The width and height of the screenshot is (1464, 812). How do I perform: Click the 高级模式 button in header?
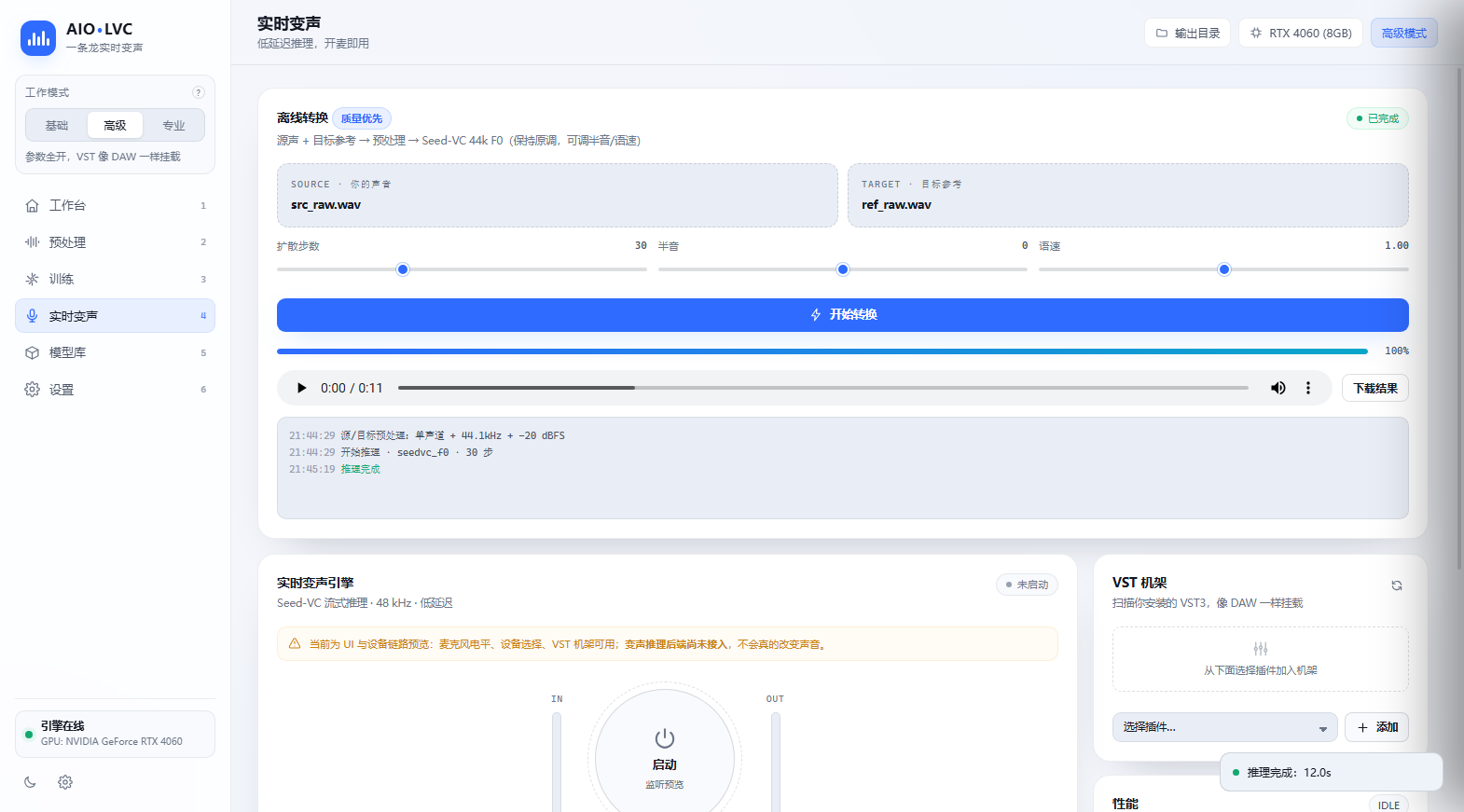coord(1403,33)
